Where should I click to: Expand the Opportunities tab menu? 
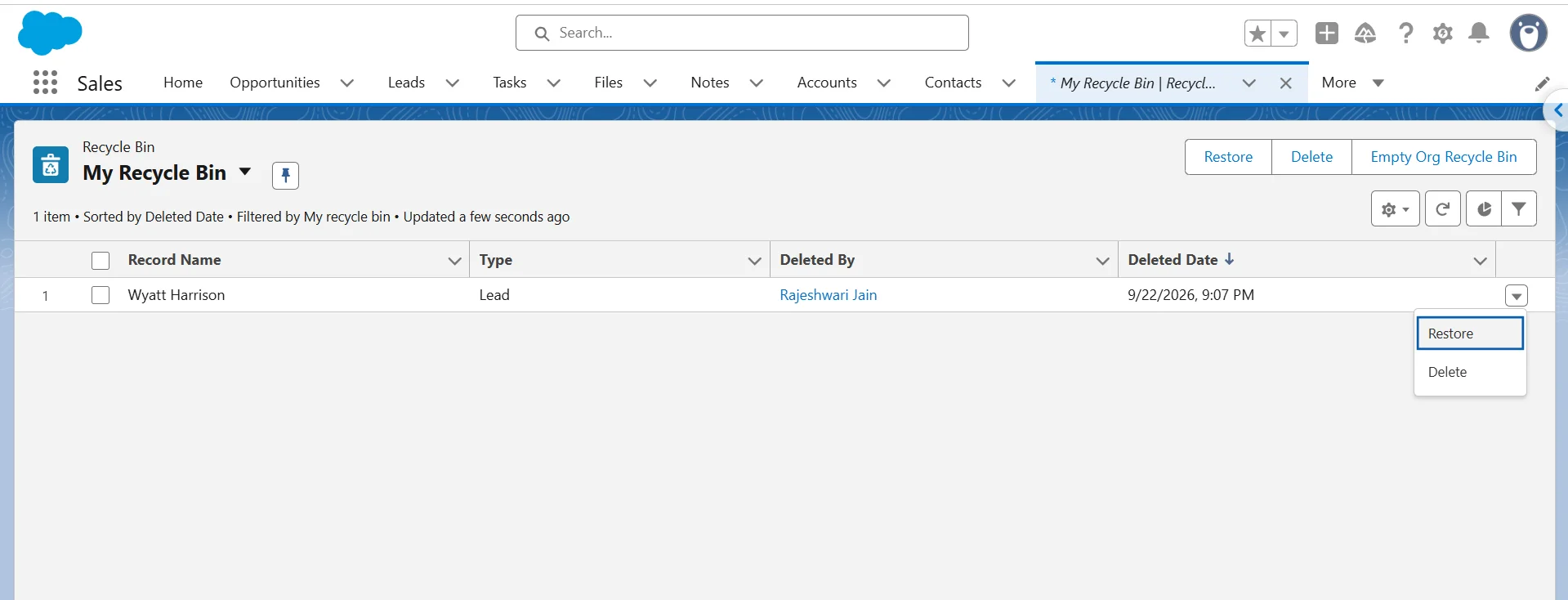pyautogui.click(x=347, y=83)
